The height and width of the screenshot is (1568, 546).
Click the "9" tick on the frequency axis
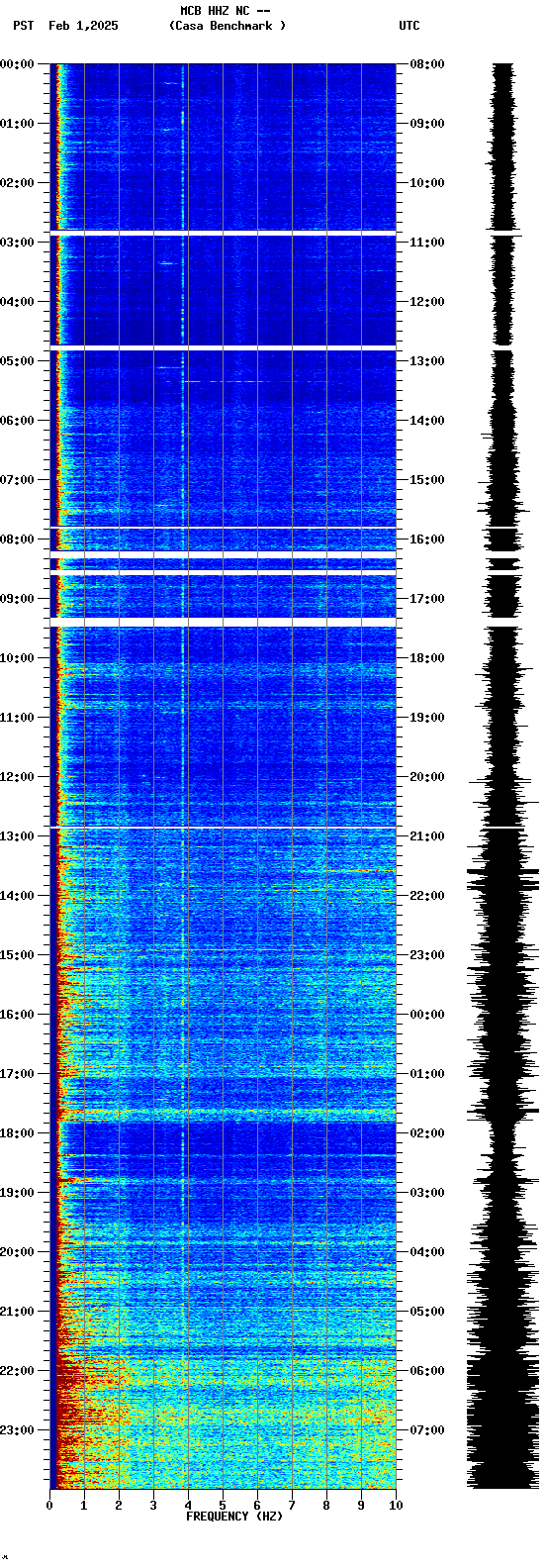[x=361, y=1506]
